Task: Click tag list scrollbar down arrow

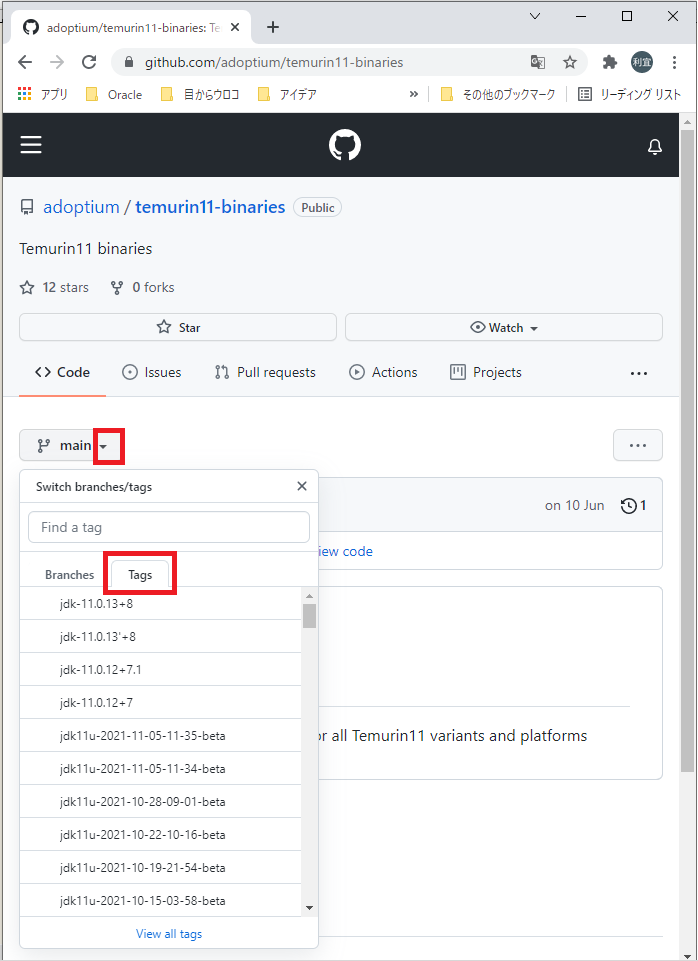Action: (x=309, y=908)
